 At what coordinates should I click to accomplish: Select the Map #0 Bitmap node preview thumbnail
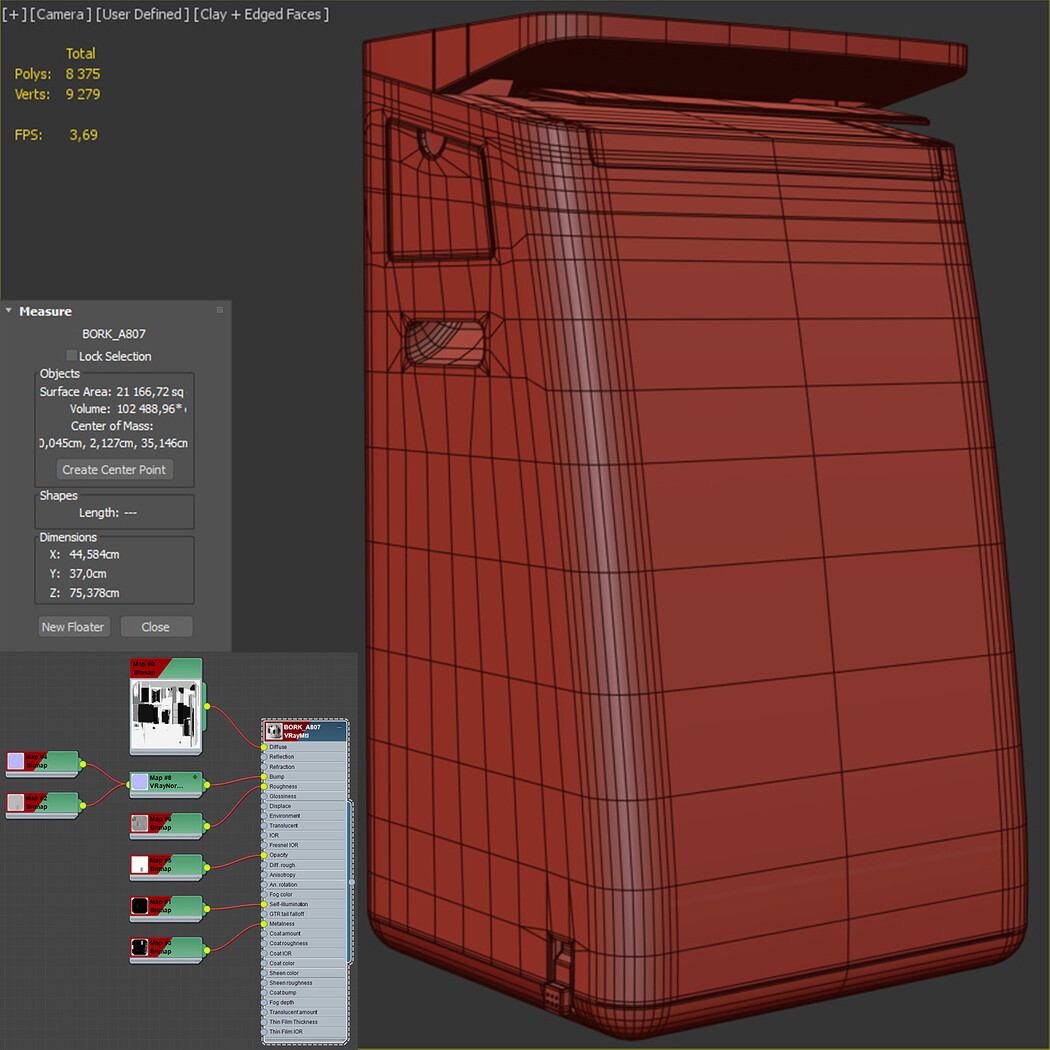click(165, 713)
